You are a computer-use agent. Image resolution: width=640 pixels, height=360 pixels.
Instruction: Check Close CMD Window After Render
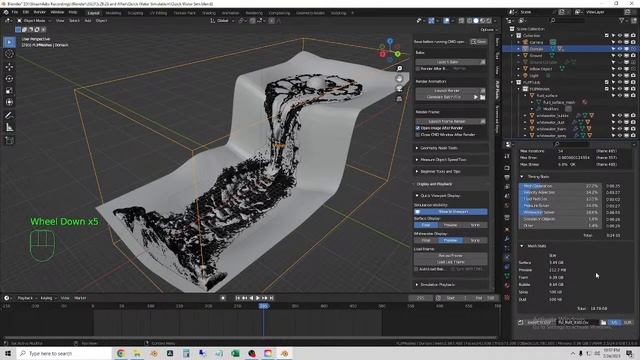coord(418,134)
